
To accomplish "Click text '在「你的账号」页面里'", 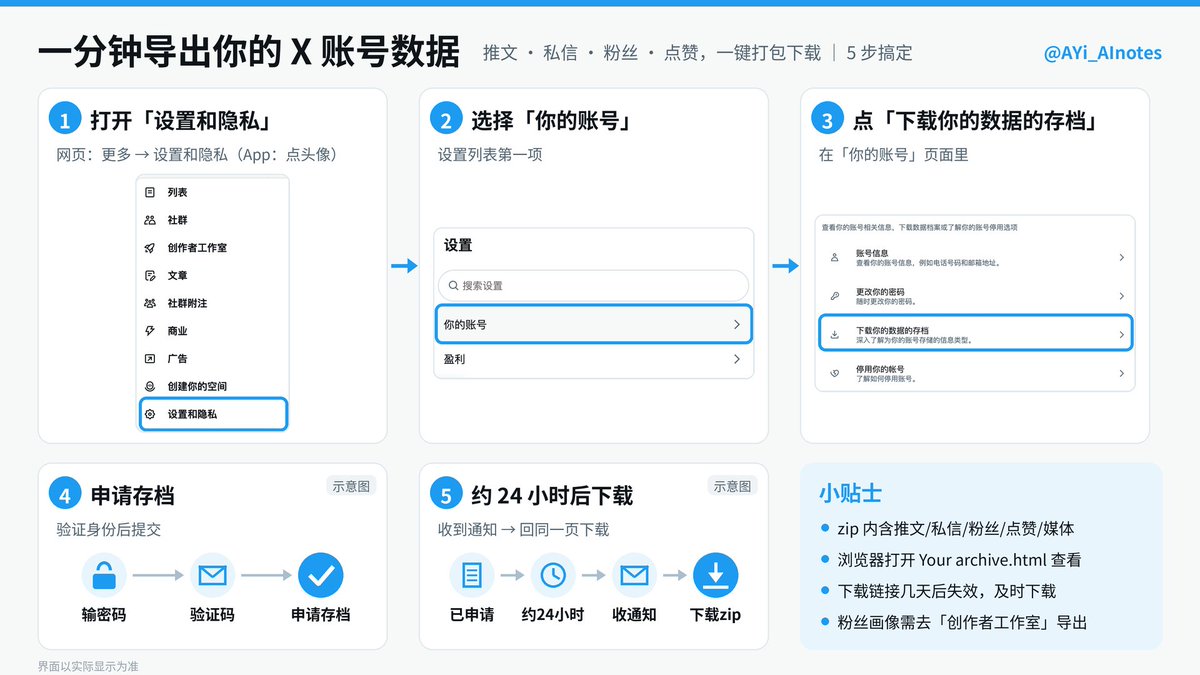I will tap(893, 154).
